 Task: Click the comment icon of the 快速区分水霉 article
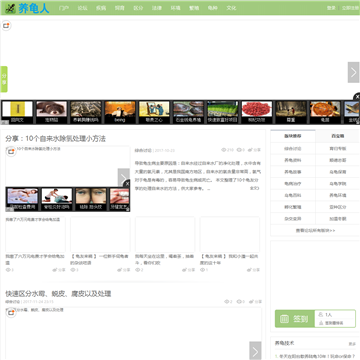(x=239, y=302)
